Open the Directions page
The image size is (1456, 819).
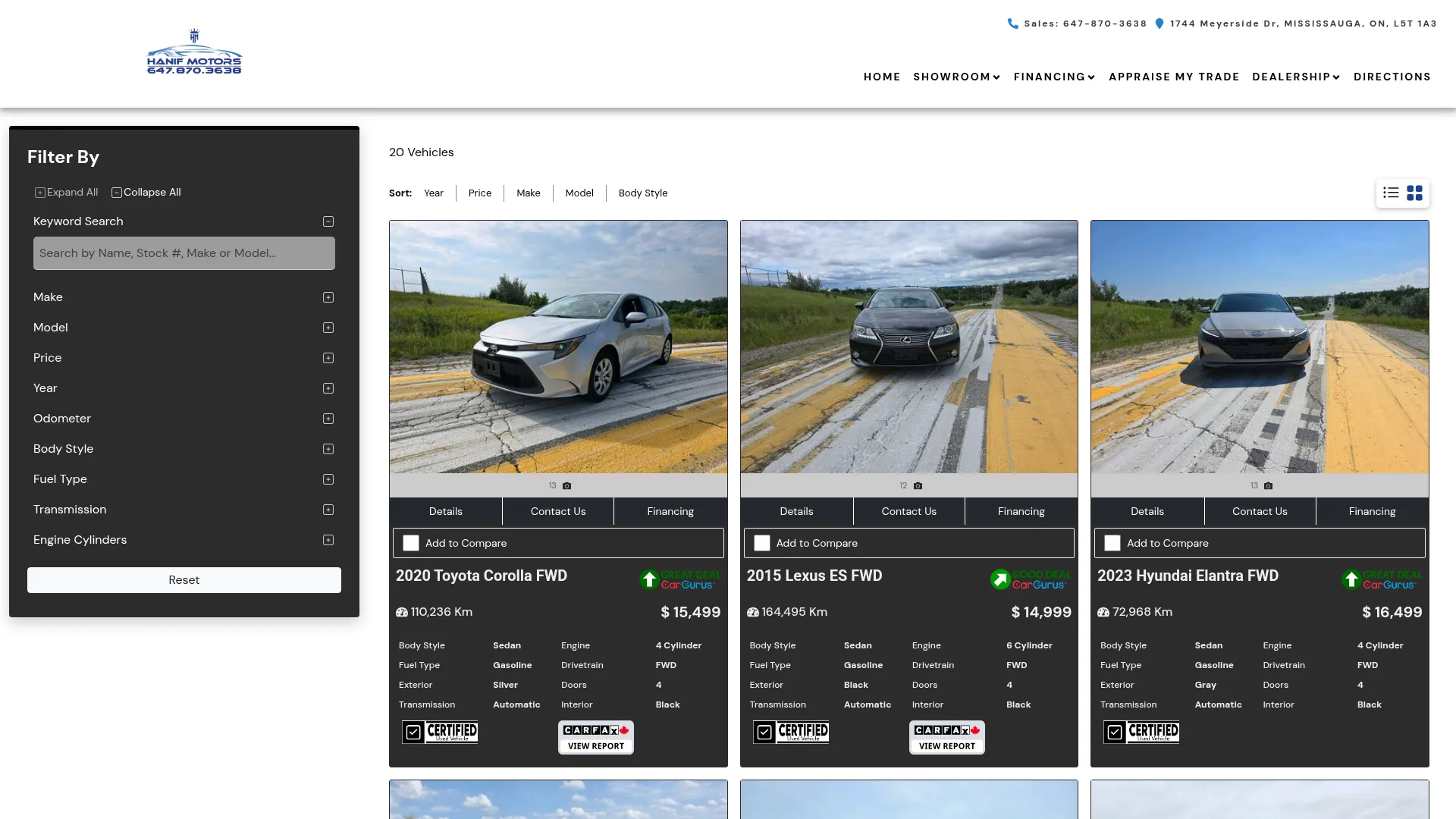coord(1392,77)
